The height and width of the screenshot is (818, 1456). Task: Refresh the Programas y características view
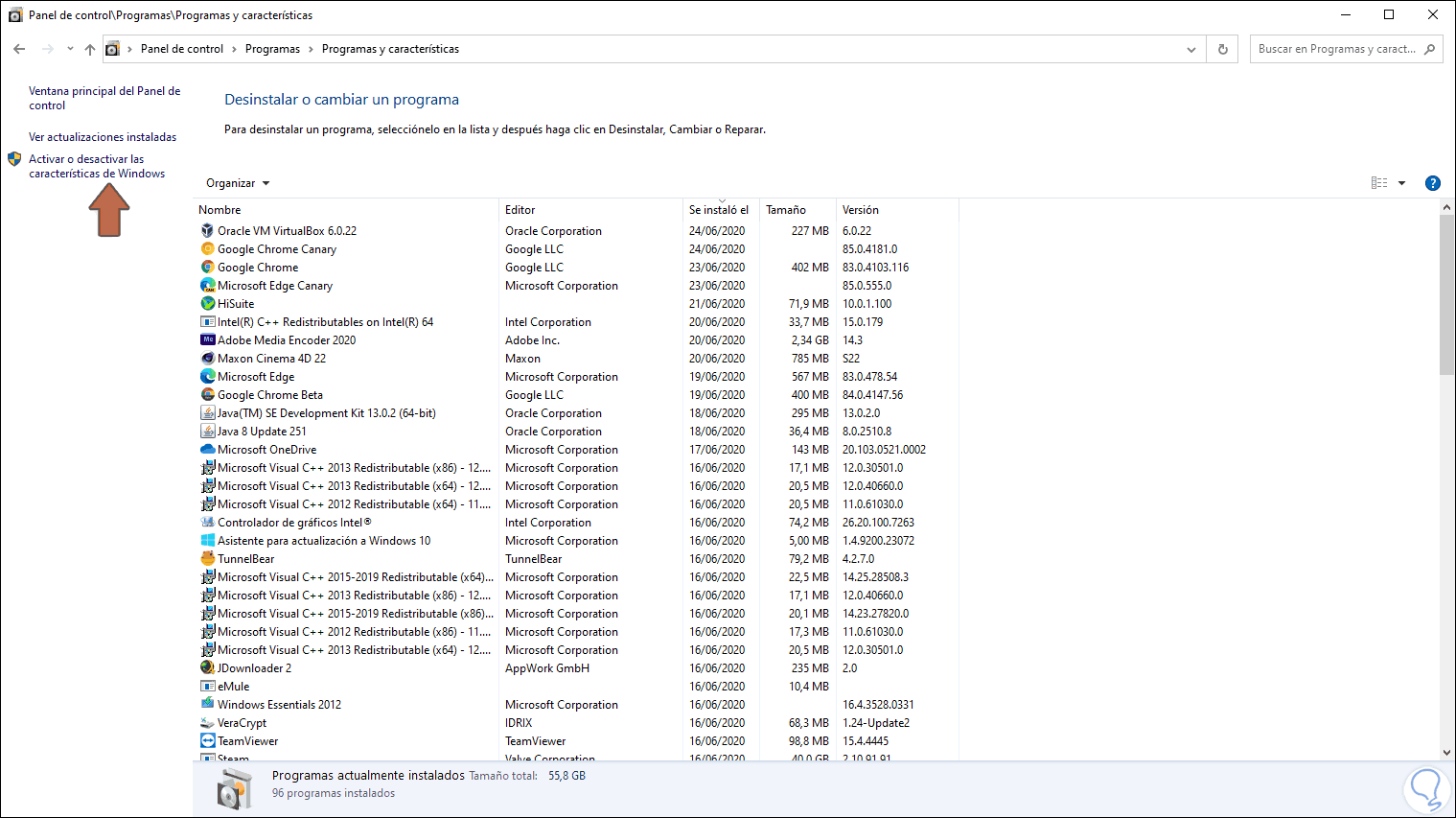tap(1223, 49)
